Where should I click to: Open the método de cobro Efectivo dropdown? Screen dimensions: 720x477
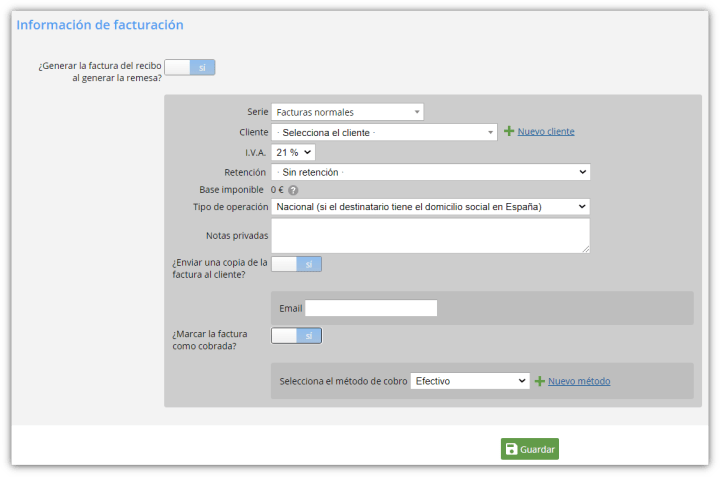(470, 381)
